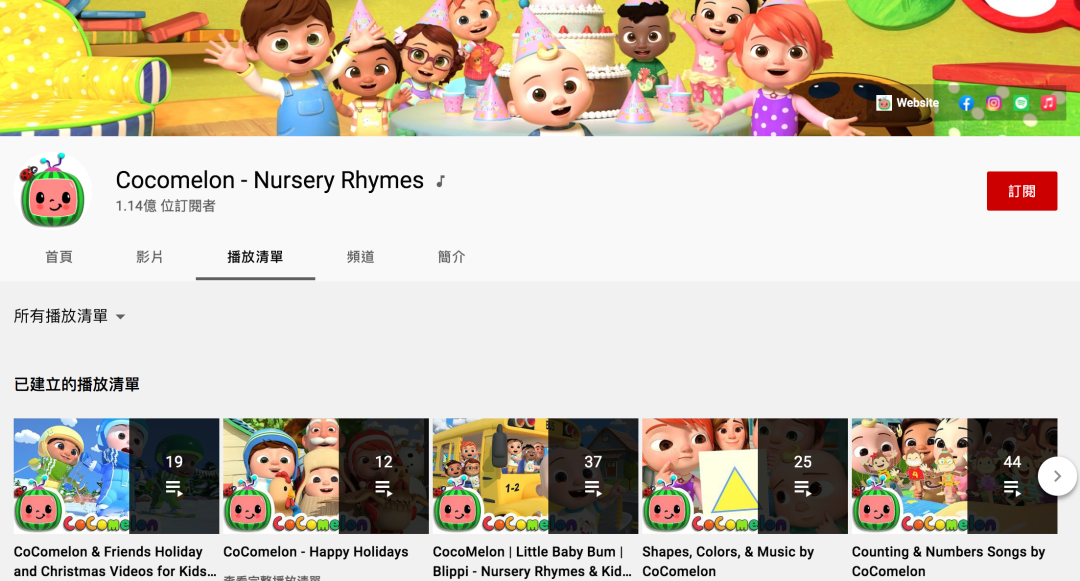Open the 簡介 tab
The image size is (1080, 581).
452,256
